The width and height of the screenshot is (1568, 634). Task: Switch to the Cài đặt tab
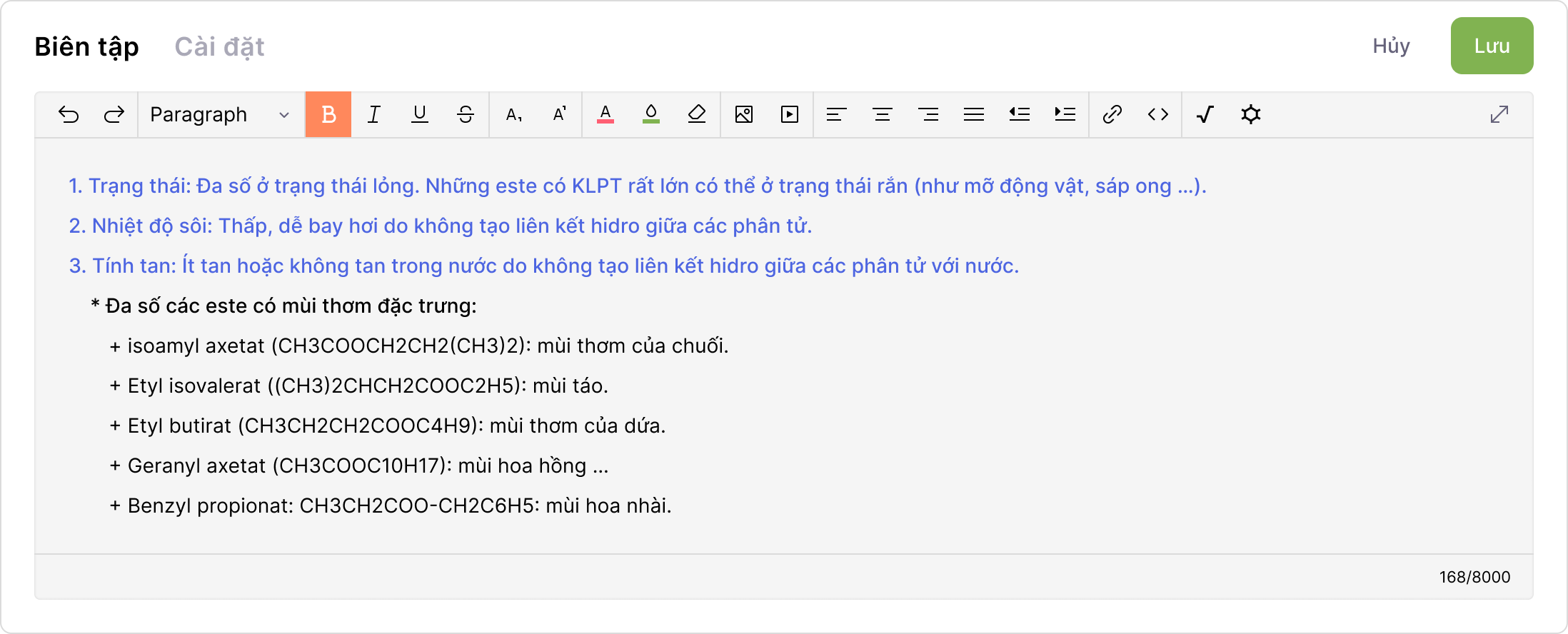click(219, 46)
